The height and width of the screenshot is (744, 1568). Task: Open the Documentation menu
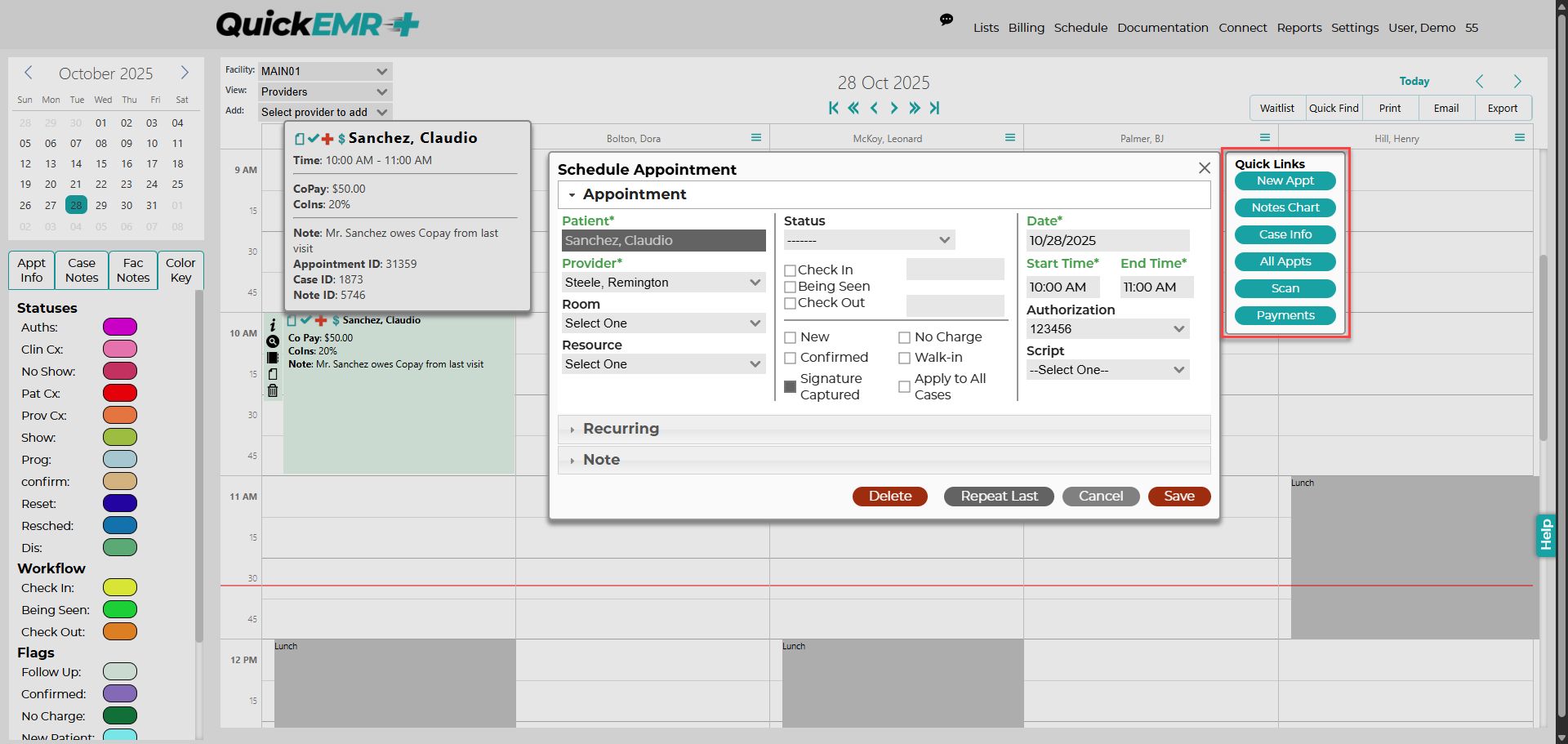(1163, 28)
